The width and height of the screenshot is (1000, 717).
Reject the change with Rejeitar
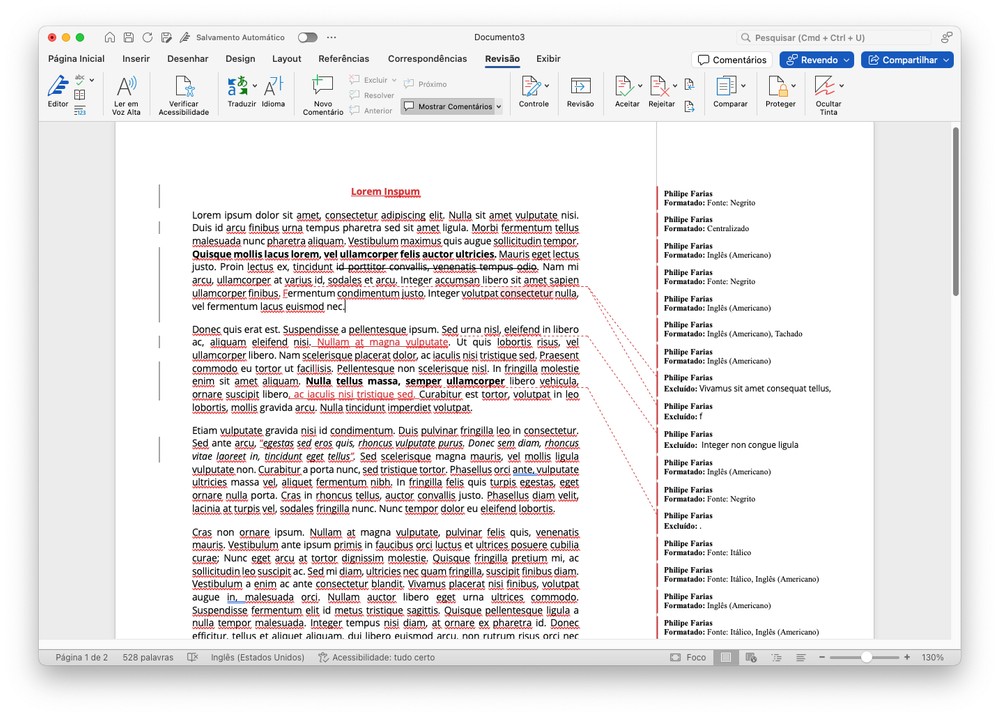click(659, 89)
